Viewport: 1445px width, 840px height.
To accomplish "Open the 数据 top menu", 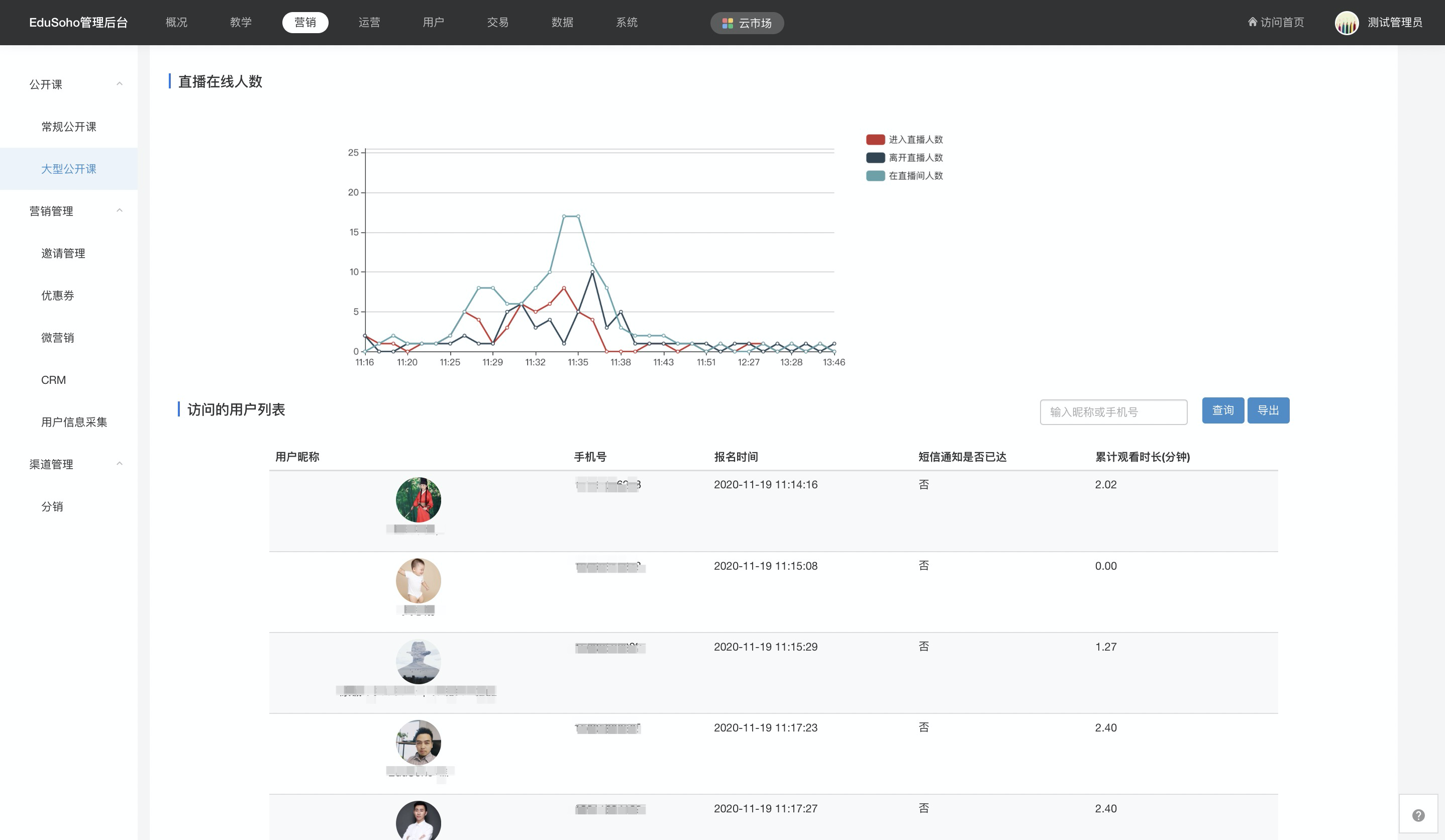I will coord(562,23).
